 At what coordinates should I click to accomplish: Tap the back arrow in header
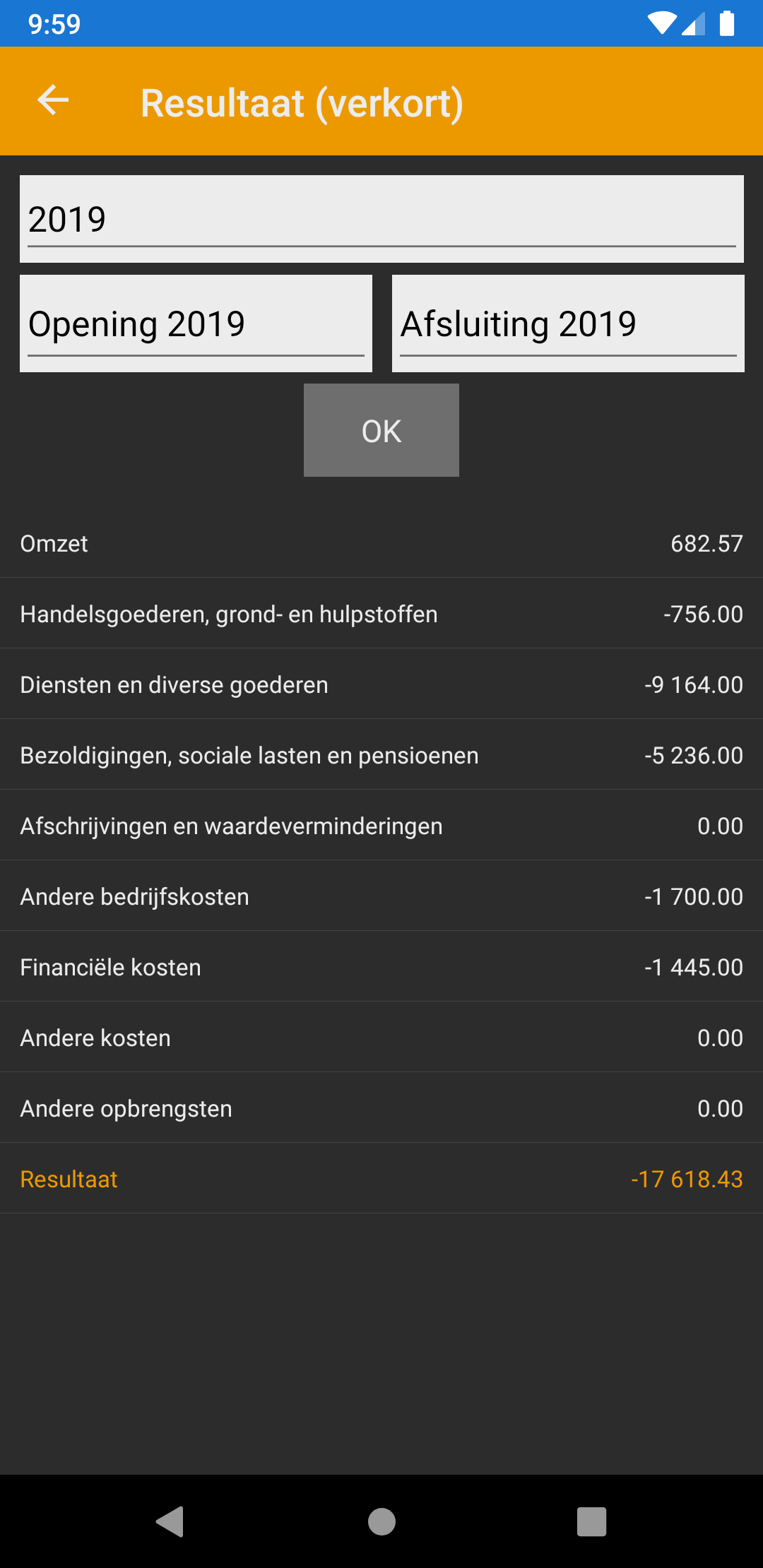point(53,100)
